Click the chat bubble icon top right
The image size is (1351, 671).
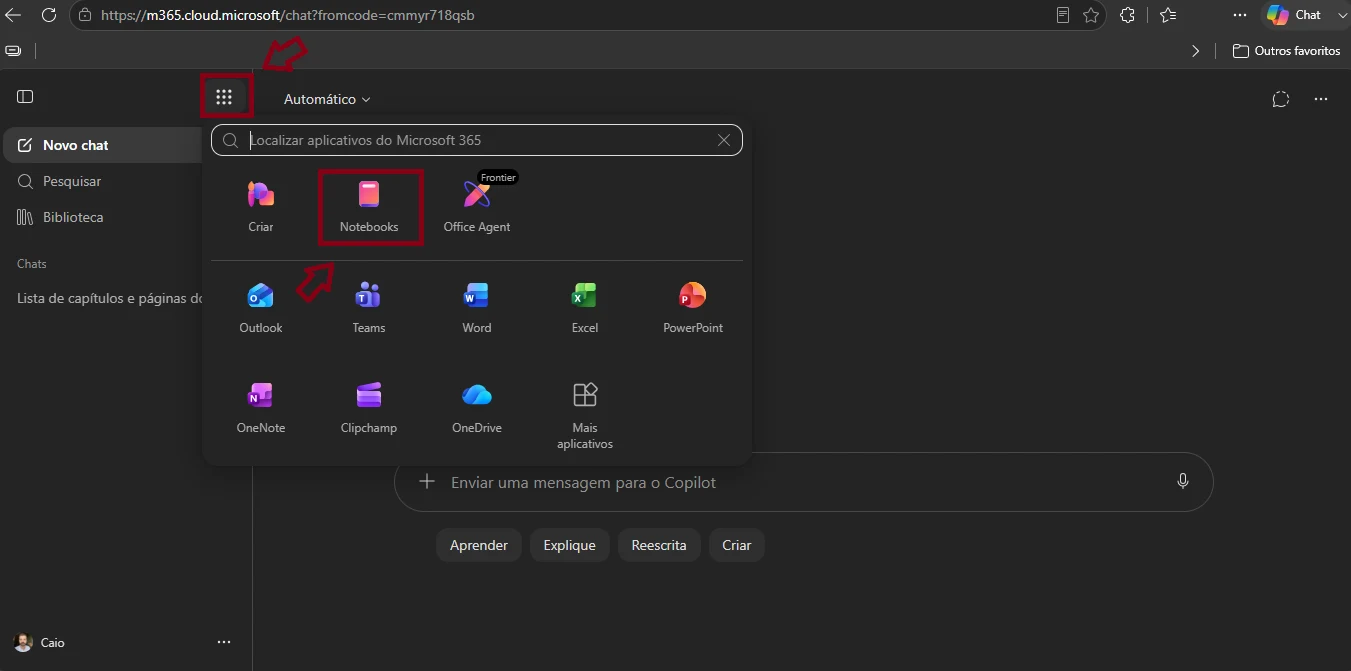coord(1281,99)
